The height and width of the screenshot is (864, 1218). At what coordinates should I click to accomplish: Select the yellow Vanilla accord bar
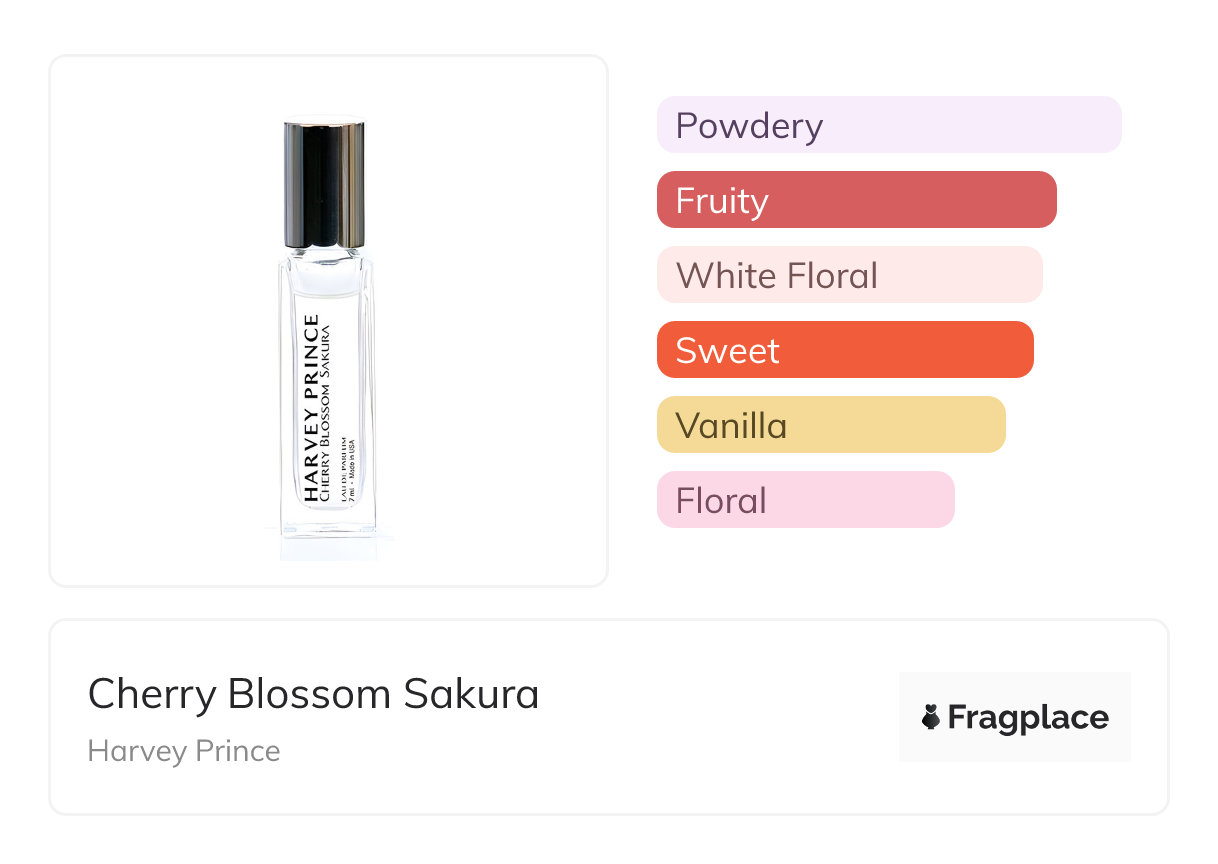point(830,425)
